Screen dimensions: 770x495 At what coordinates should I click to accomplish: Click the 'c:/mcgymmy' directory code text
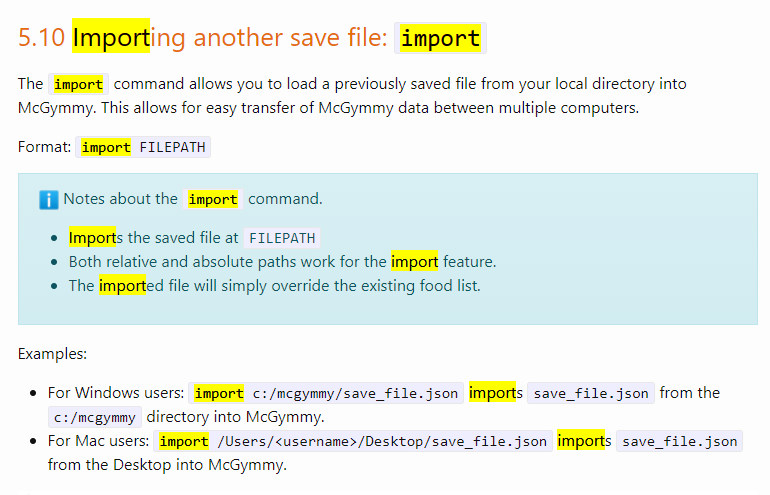[95, 417]
